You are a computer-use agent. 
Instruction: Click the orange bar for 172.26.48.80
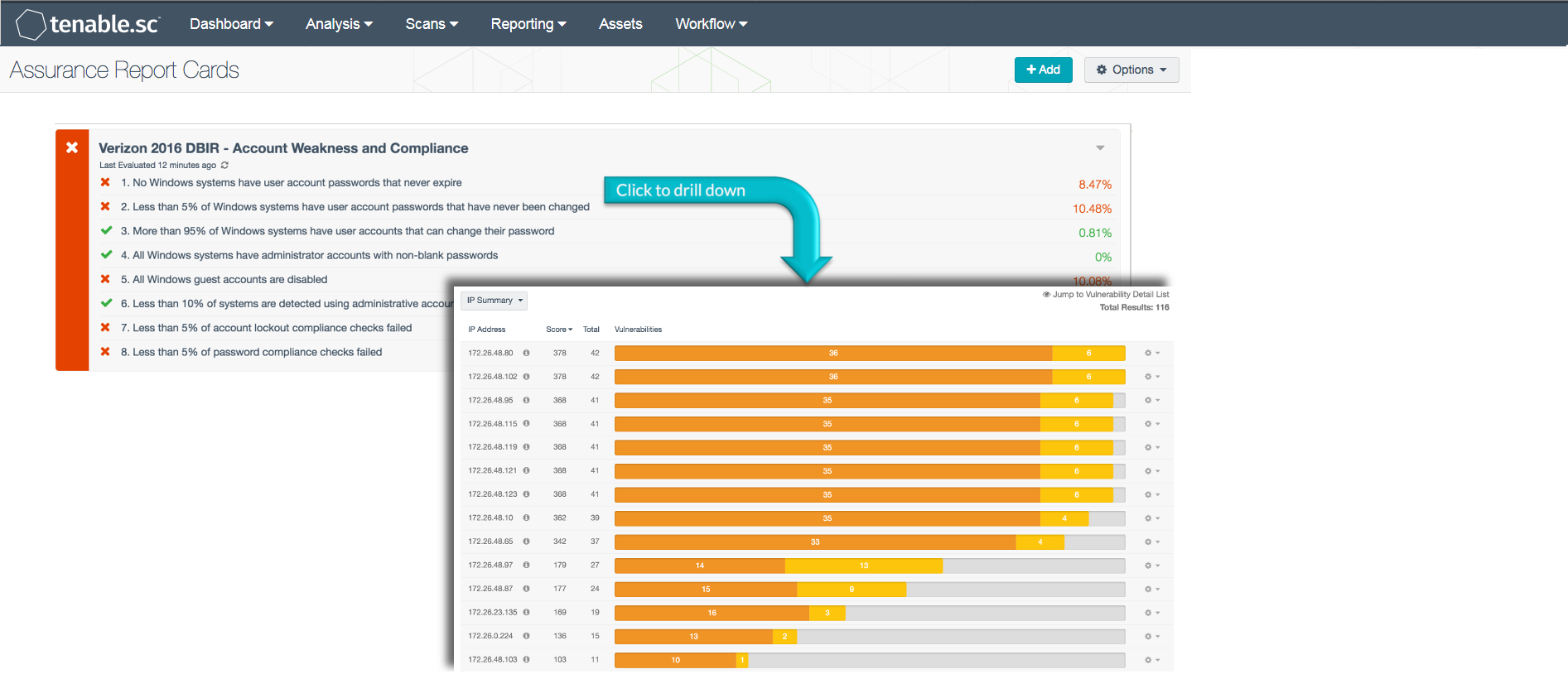tap(833, 353)
